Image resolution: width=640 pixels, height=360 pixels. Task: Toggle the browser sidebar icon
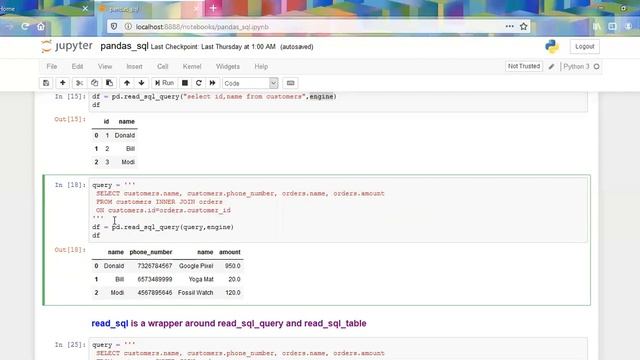[612, 27]
